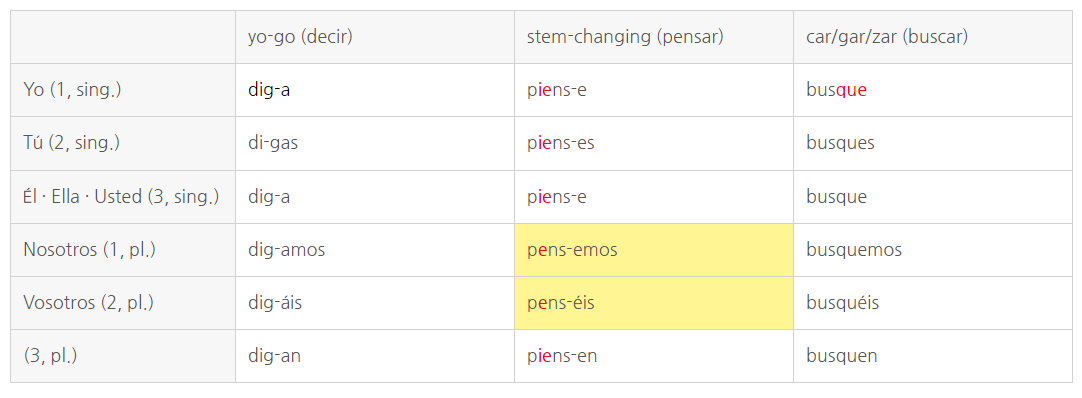Click the 'dig-amos' cell
The height and width of the screenshot is (398, 1082).
point(375,250)
